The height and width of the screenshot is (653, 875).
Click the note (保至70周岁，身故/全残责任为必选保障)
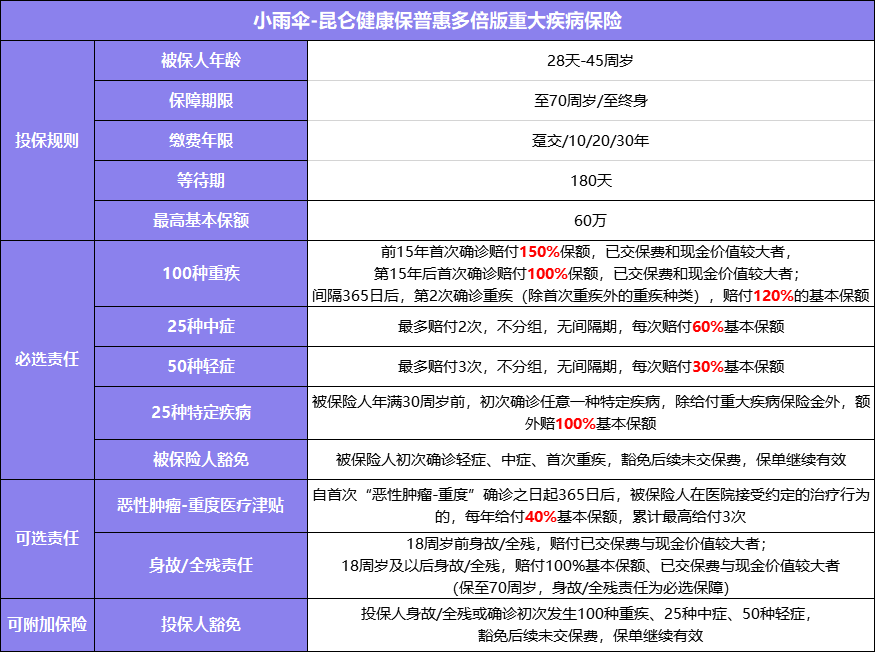tap(590, 587)
